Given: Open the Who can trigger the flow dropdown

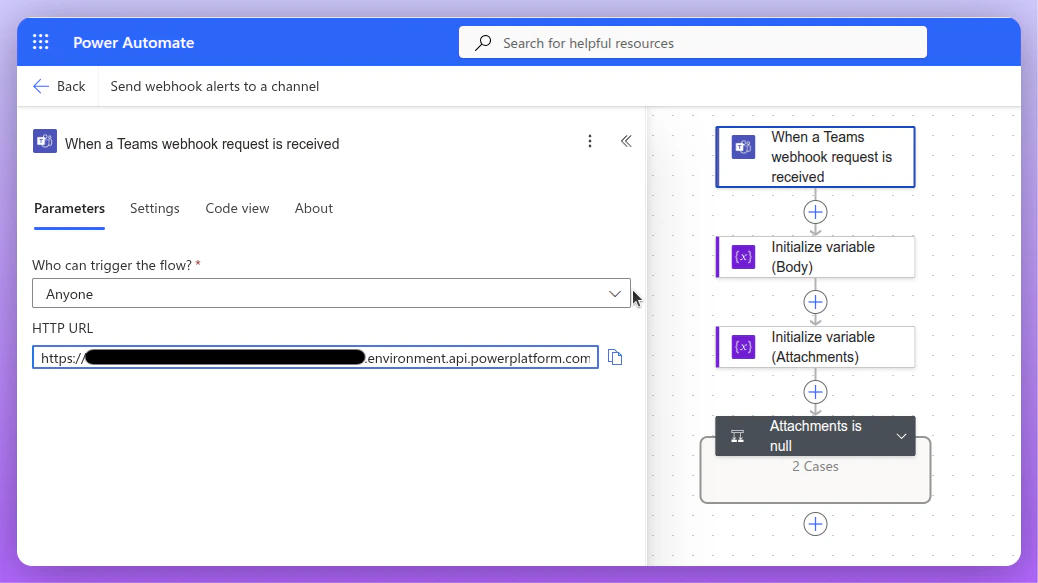Looking at the screenshot, I should [x=331, y=293].
